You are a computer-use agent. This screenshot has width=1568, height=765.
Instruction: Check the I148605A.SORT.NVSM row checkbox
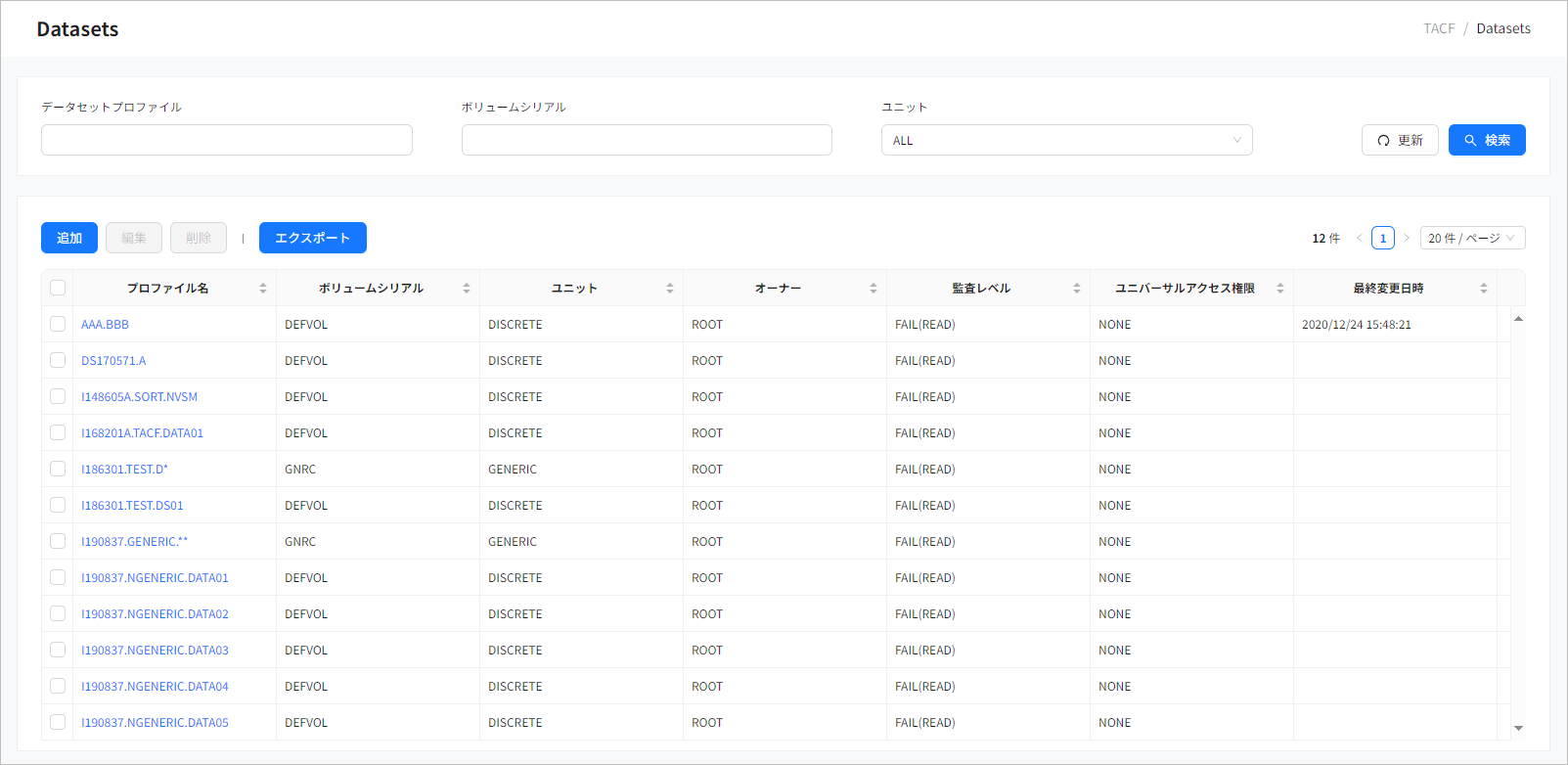point(58,396)
